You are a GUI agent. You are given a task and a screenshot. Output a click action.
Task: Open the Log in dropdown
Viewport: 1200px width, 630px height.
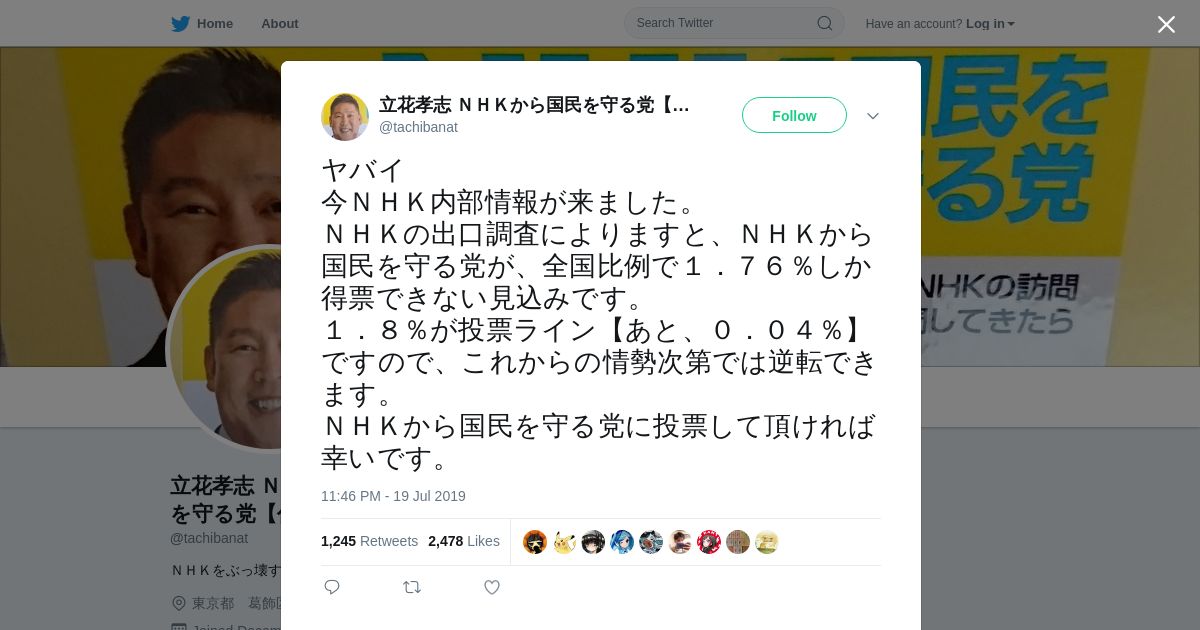tap(990, 24)
